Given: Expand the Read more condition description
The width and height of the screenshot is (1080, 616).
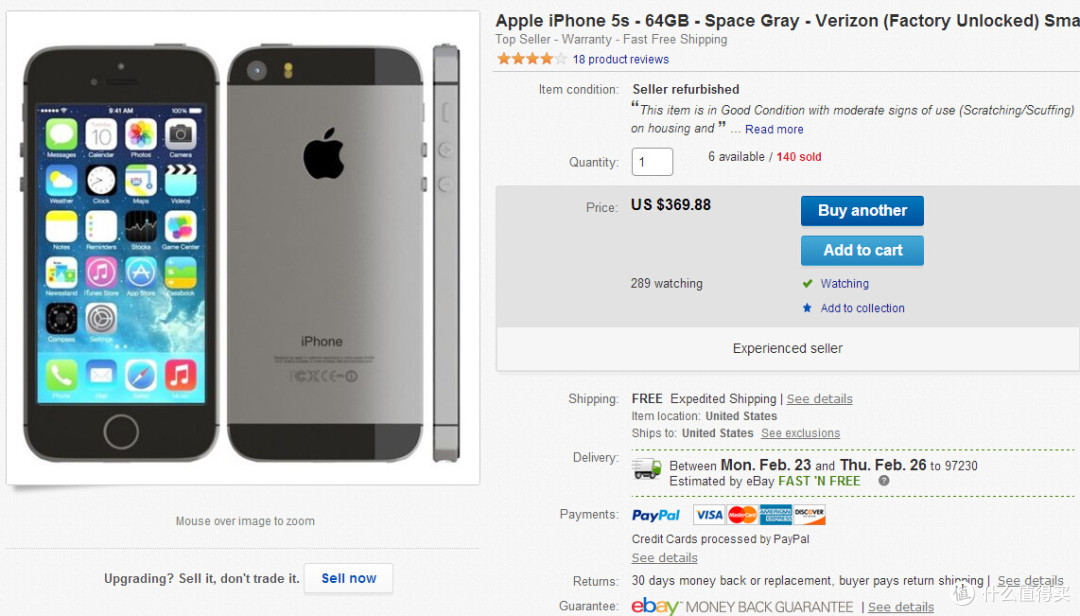Looking at the screenshot, I should pyautogui.click(x=774, y=129).
